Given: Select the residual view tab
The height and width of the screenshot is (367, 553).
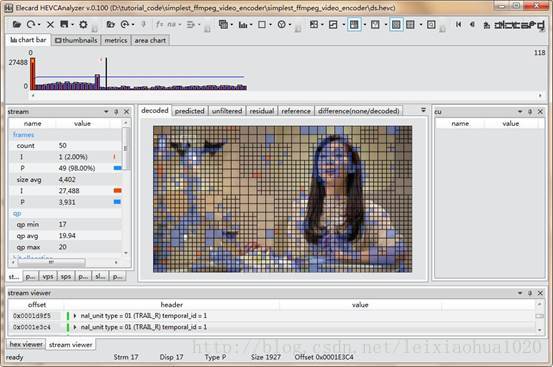Looking at the screenshot, I should [262, 111].
